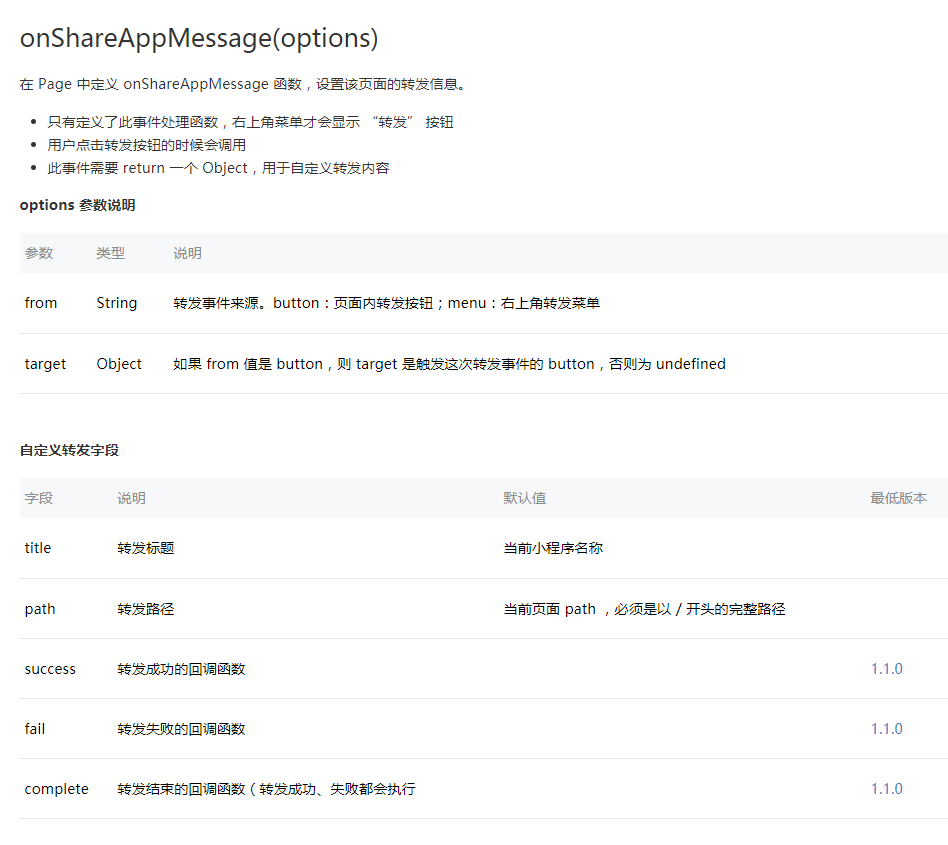Click the '默认值' column header

pyautogui.click(x=525, y=498)
